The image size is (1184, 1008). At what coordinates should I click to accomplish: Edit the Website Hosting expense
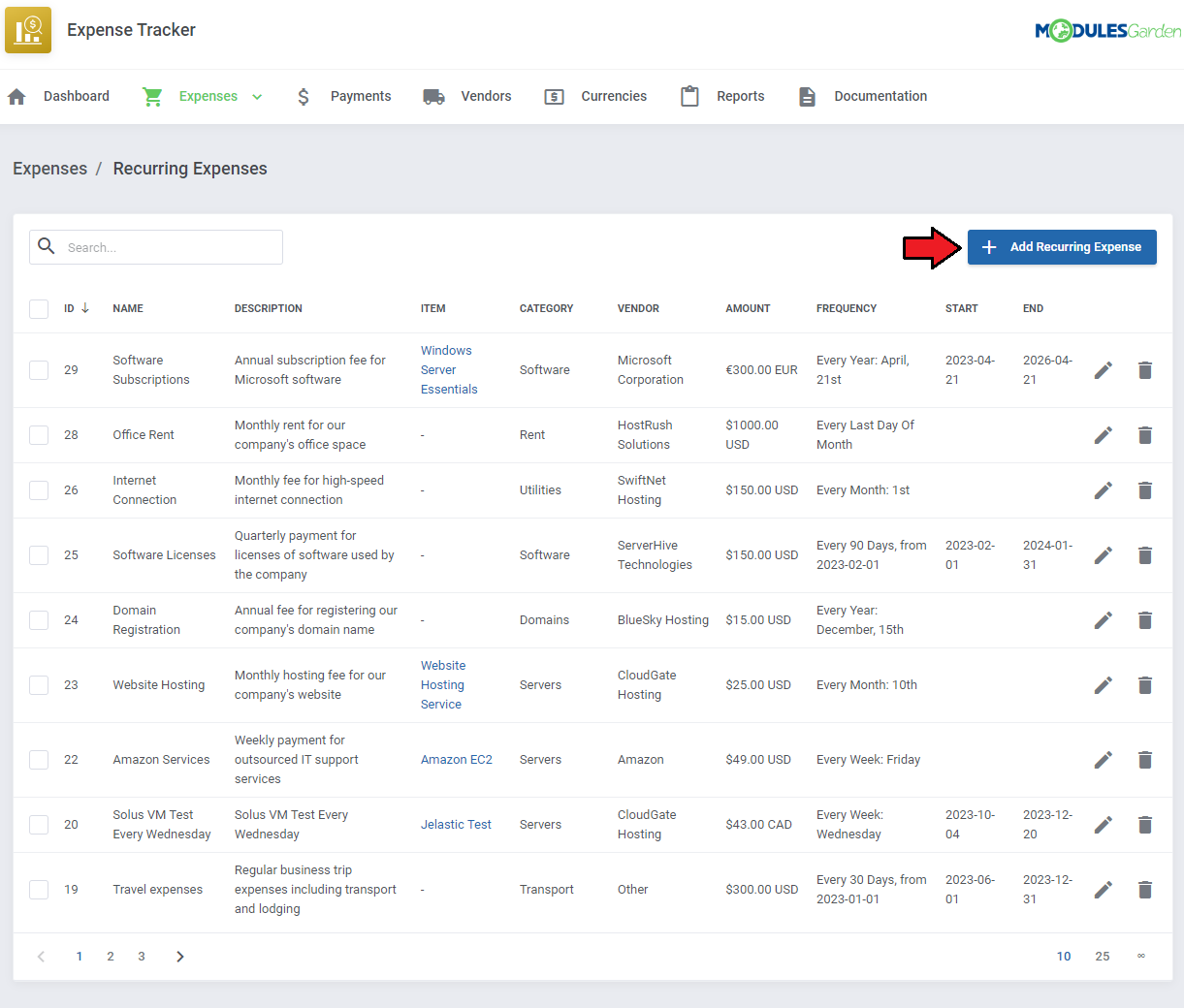point(1104,685)
